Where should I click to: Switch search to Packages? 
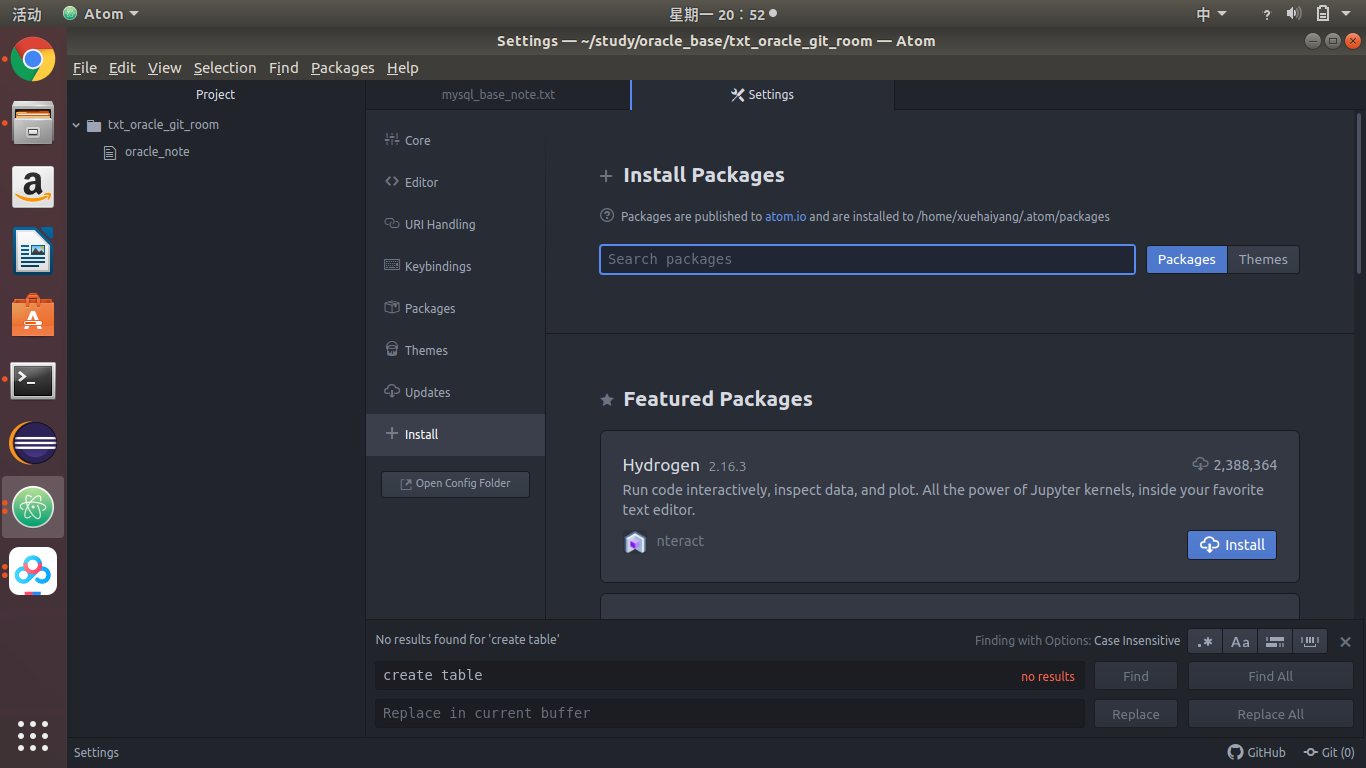[1186, 259]
